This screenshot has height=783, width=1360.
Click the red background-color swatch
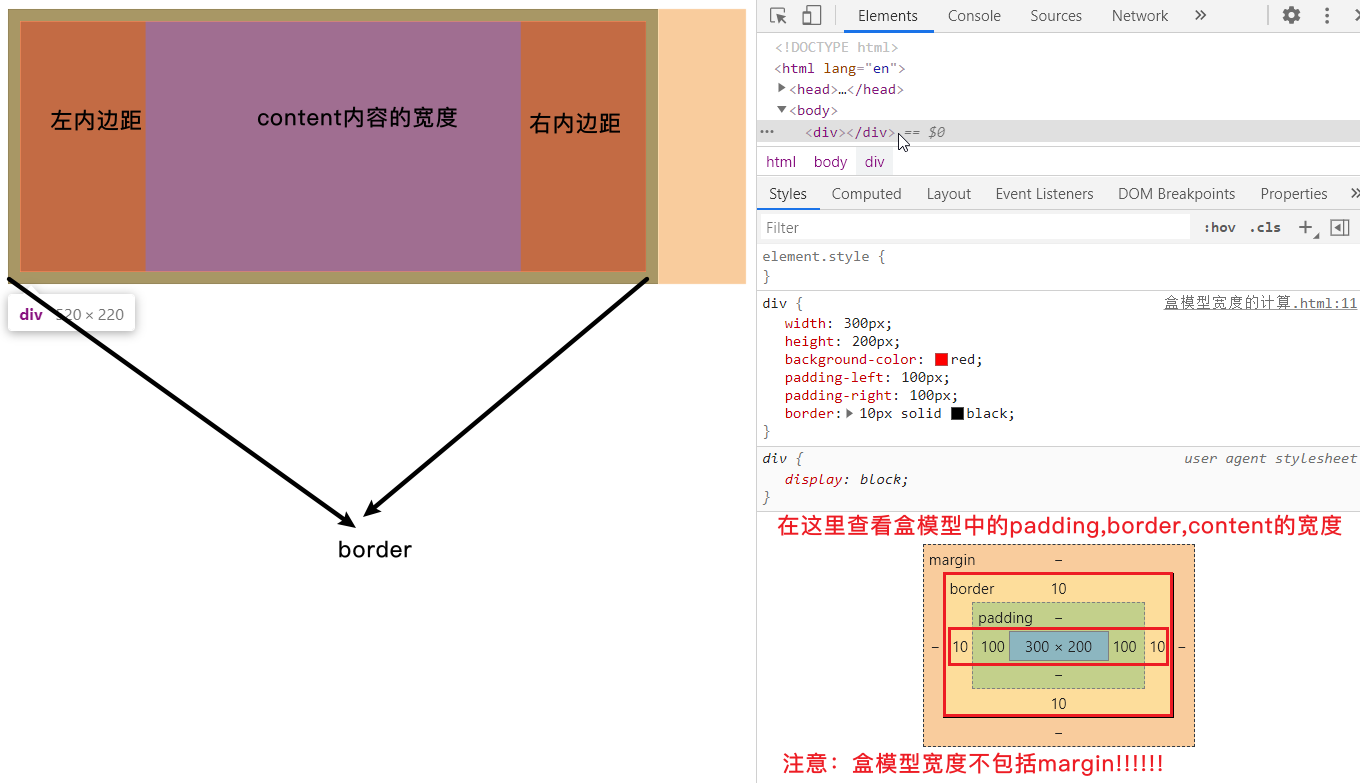[941, 360]
